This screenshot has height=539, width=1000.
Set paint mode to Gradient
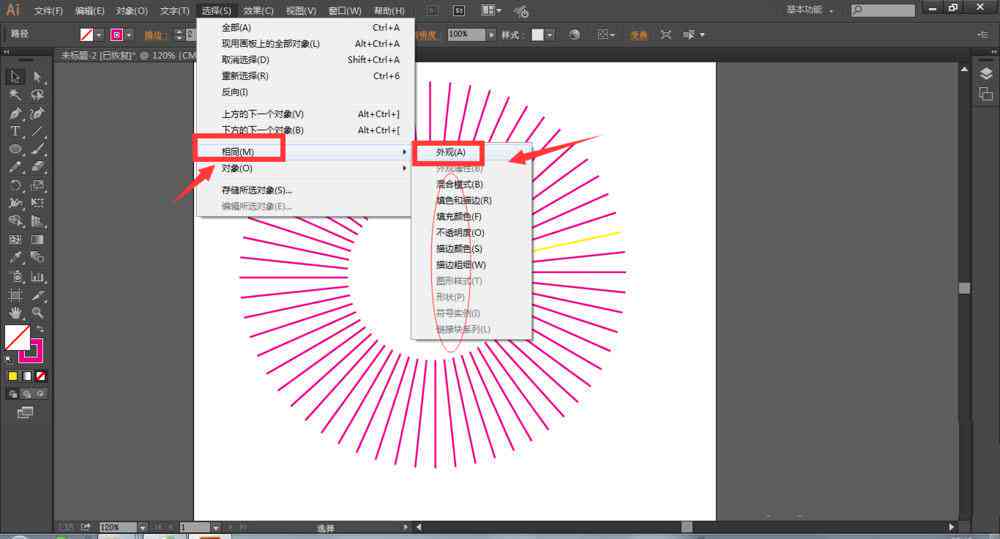(x=27, y=376)
